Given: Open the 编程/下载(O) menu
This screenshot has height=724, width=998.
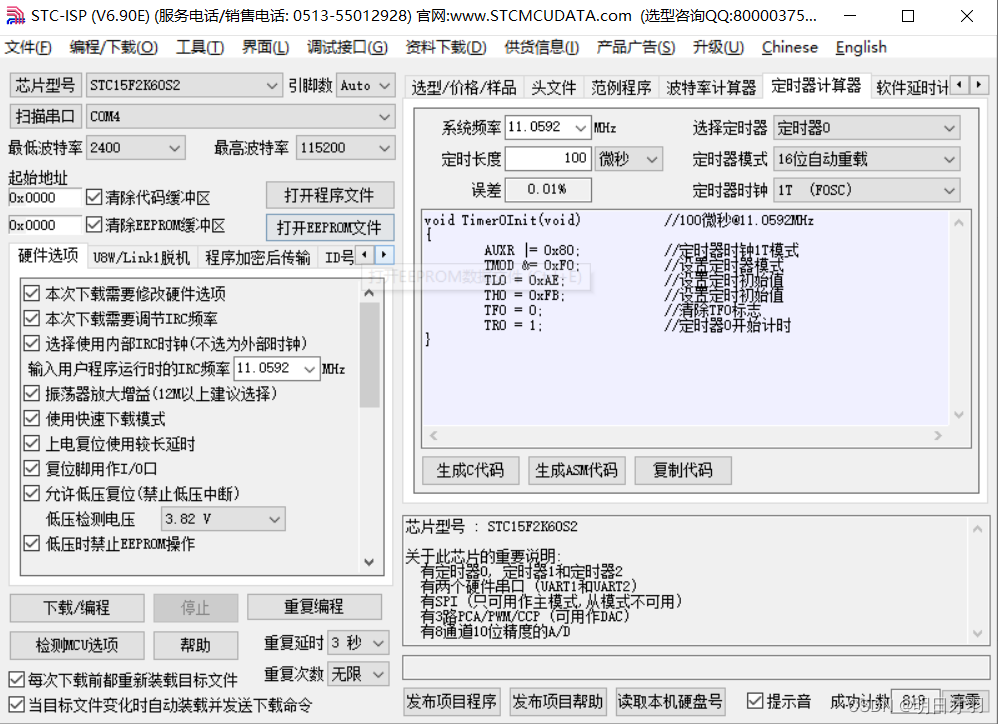Looking at the screenshot, I should pos(113,47).
